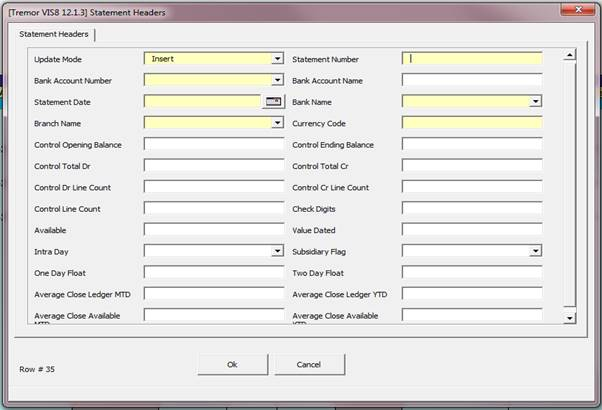The width and height of the screenshot is (602, 410).
Task: Expand the Intra Day dropdown
Action: 277,251
